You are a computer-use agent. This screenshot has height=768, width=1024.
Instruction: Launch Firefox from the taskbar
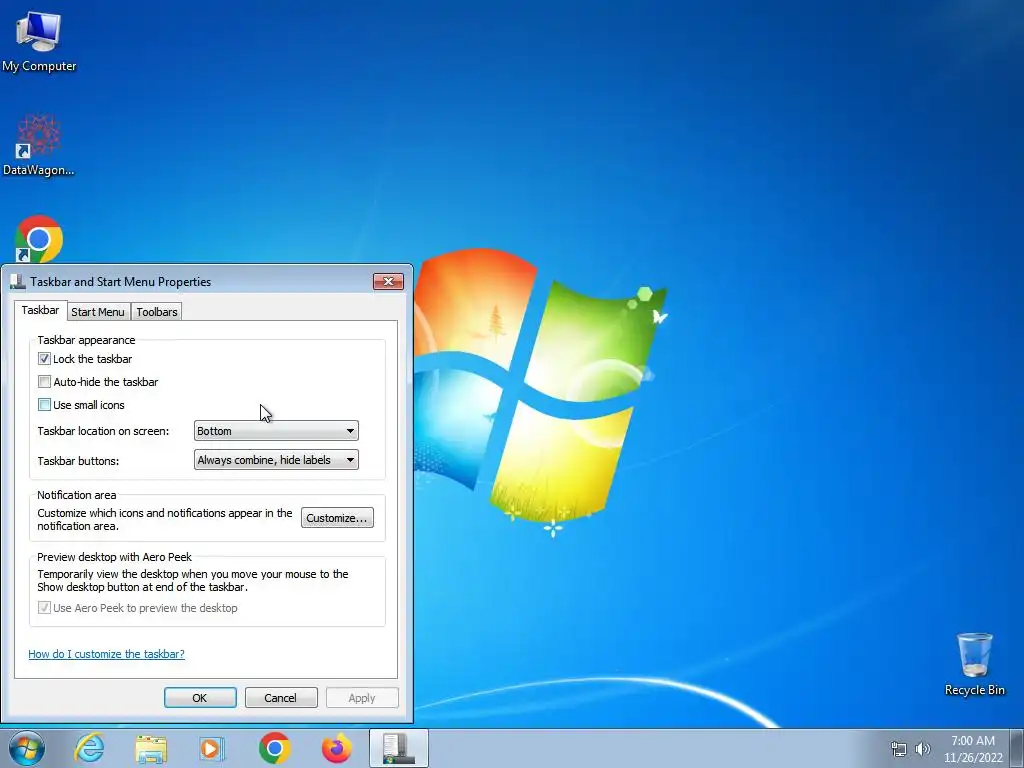pos(337,748)
